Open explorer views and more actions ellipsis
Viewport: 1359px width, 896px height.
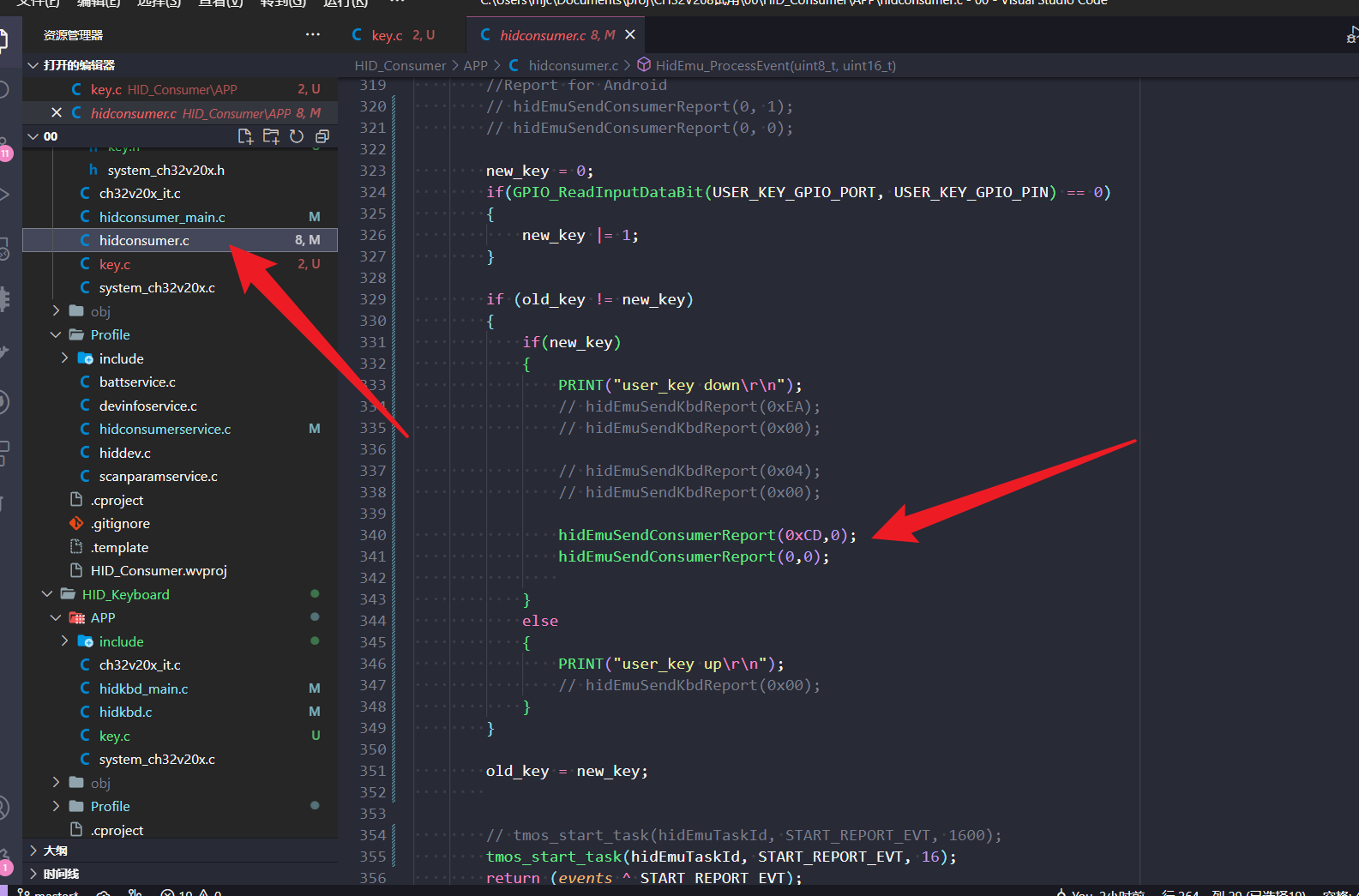pos(312,35)
